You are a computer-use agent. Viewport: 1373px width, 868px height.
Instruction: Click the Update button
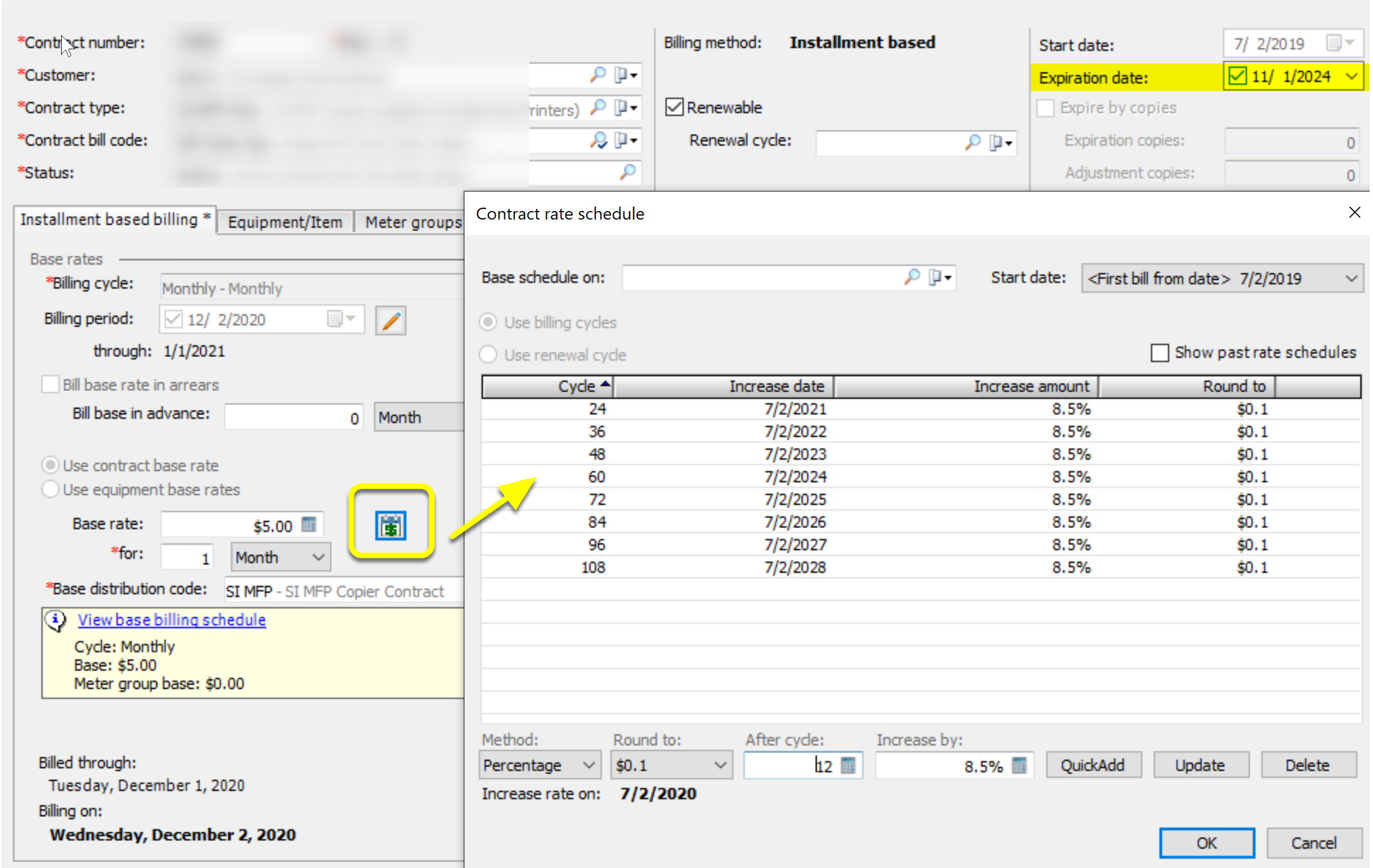coord(1200,765)
